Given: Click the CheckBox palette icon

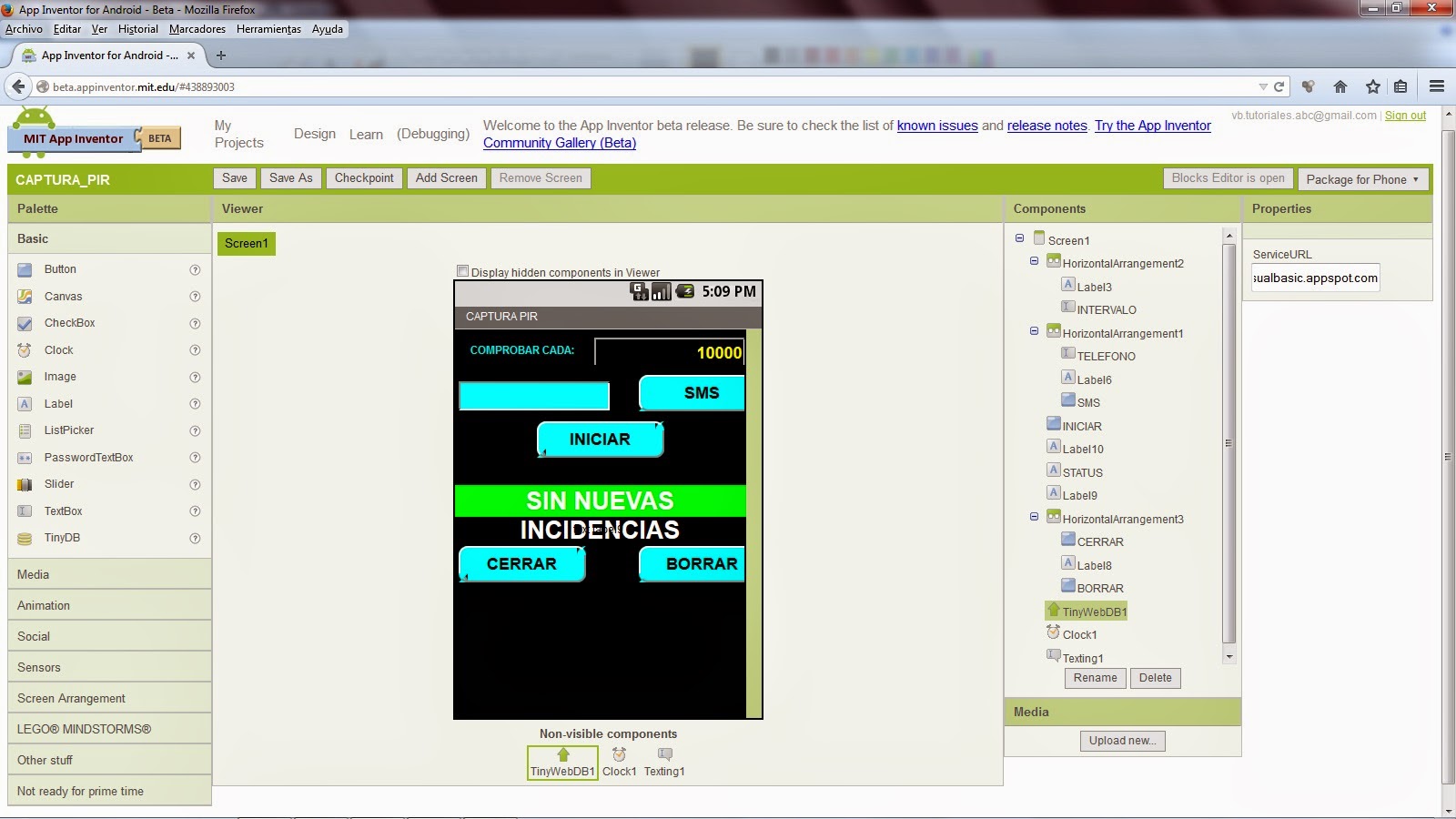Looking at the screenshot, I should coord(25,323).
